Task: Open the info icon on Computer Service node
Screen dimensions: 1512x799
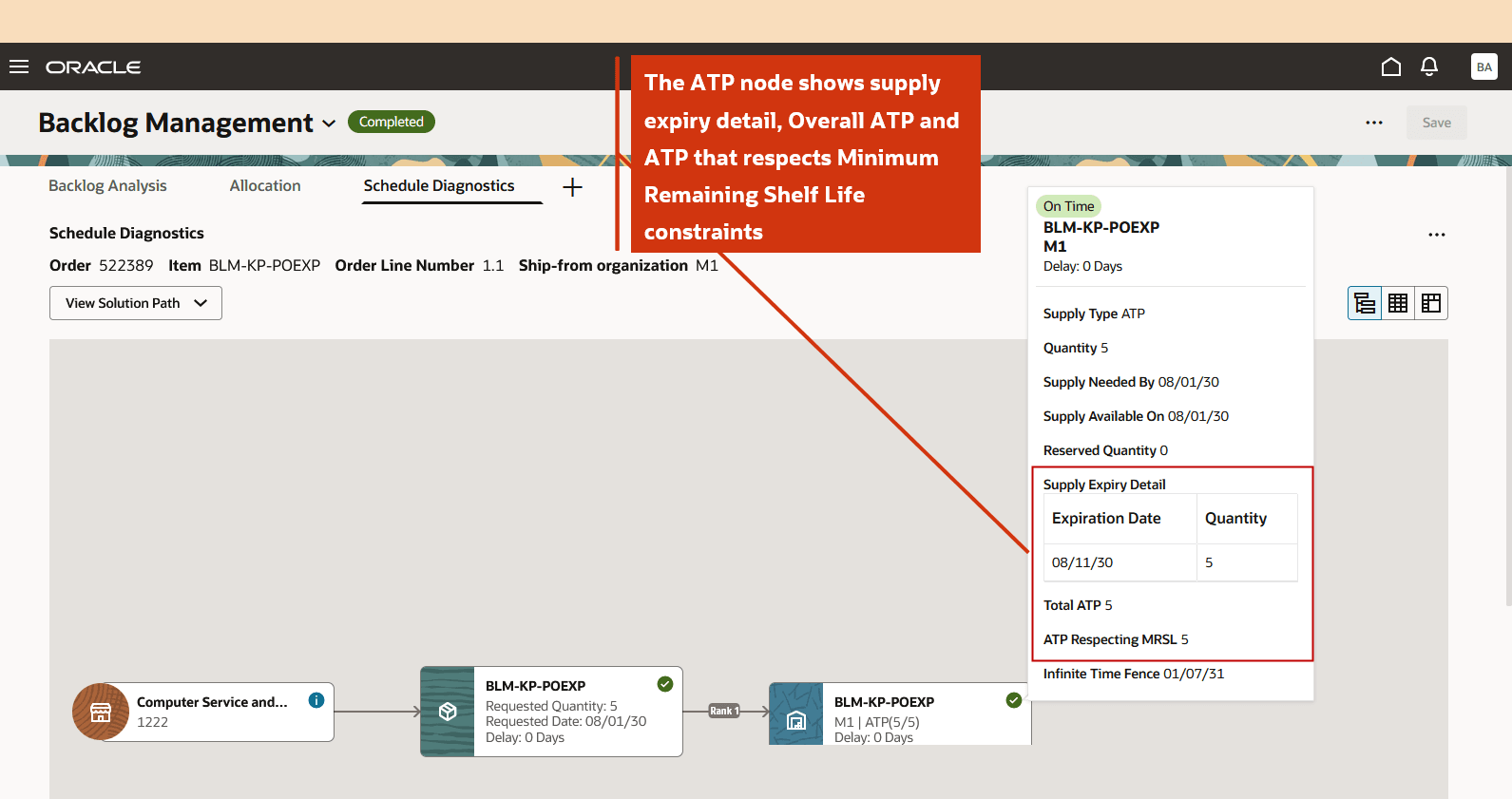Action: point(316,700)
